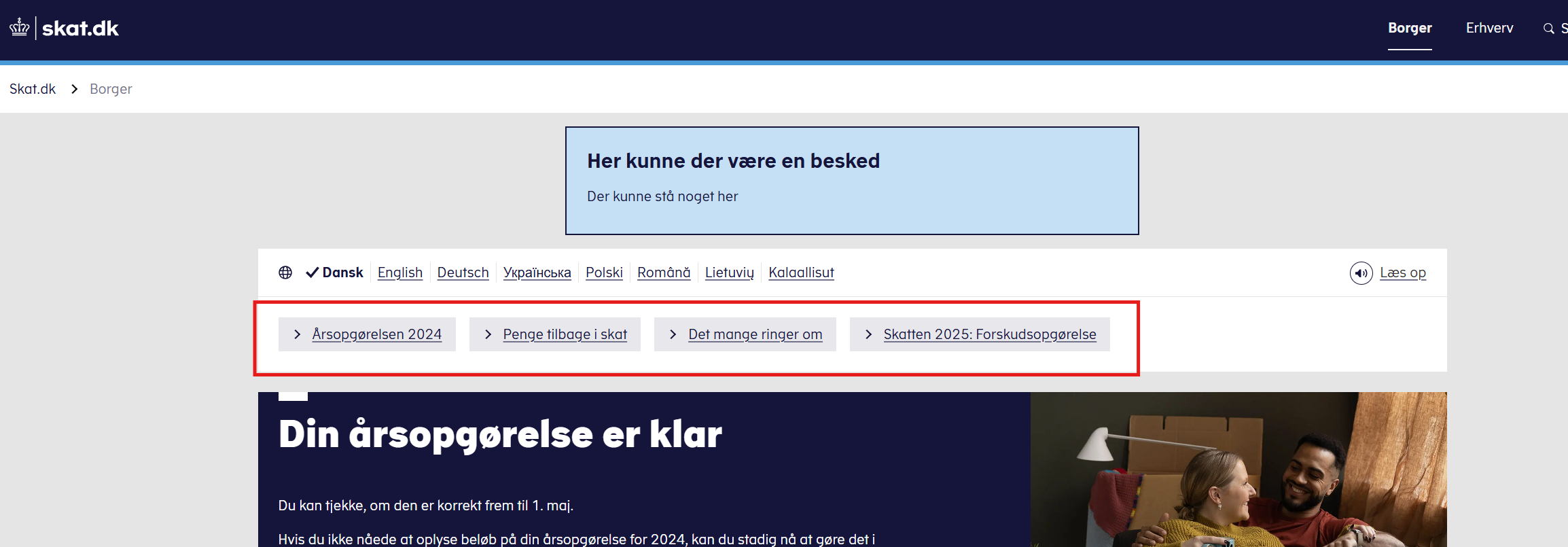Click the breadcrumb chevron after Skat.dk
1568x547 pixels.
tap(74, 89)
